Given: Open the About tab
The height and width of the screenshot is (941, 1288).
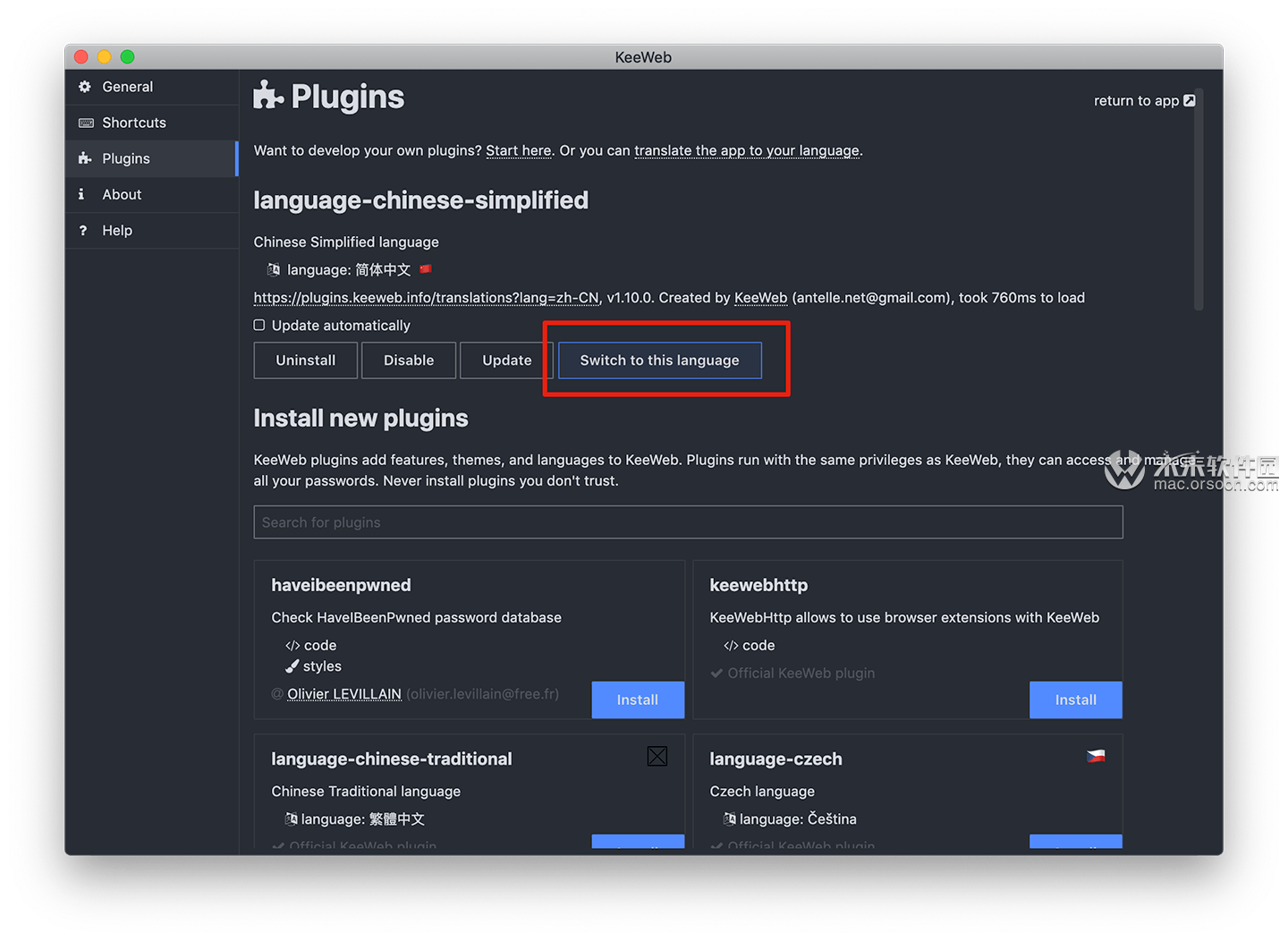Looking at the screenshot, I should pos(151,194).
